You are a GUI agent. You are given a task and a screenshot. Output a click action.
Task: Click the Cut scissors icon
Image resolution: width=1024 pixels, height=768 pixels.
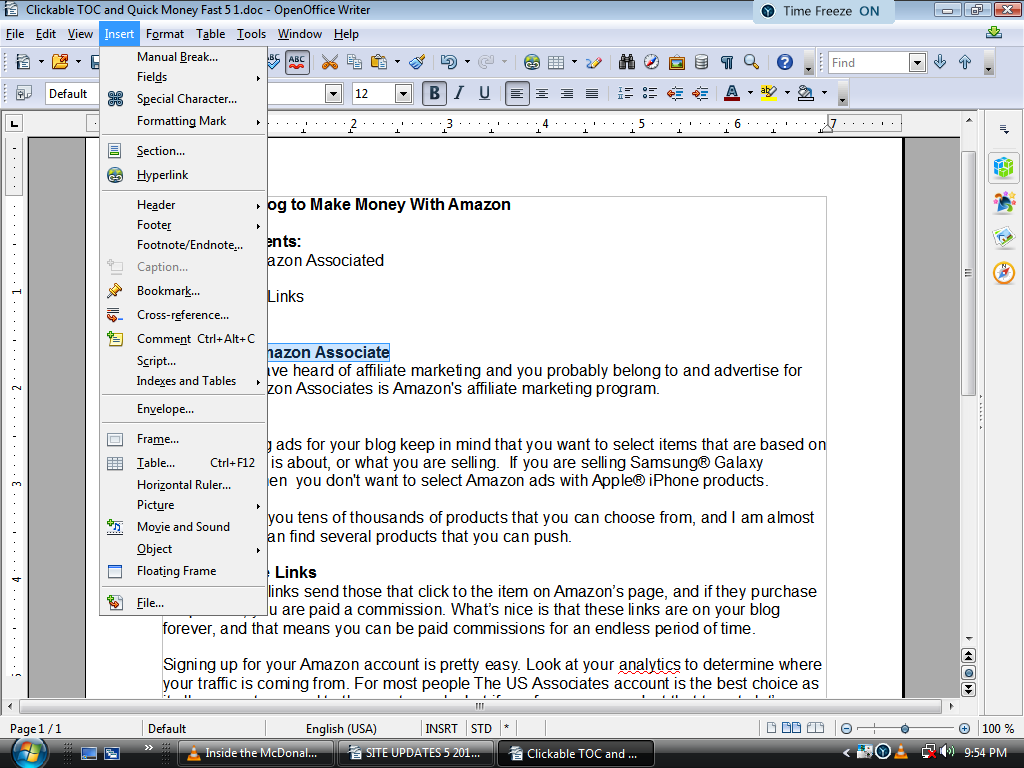(329, 62)
